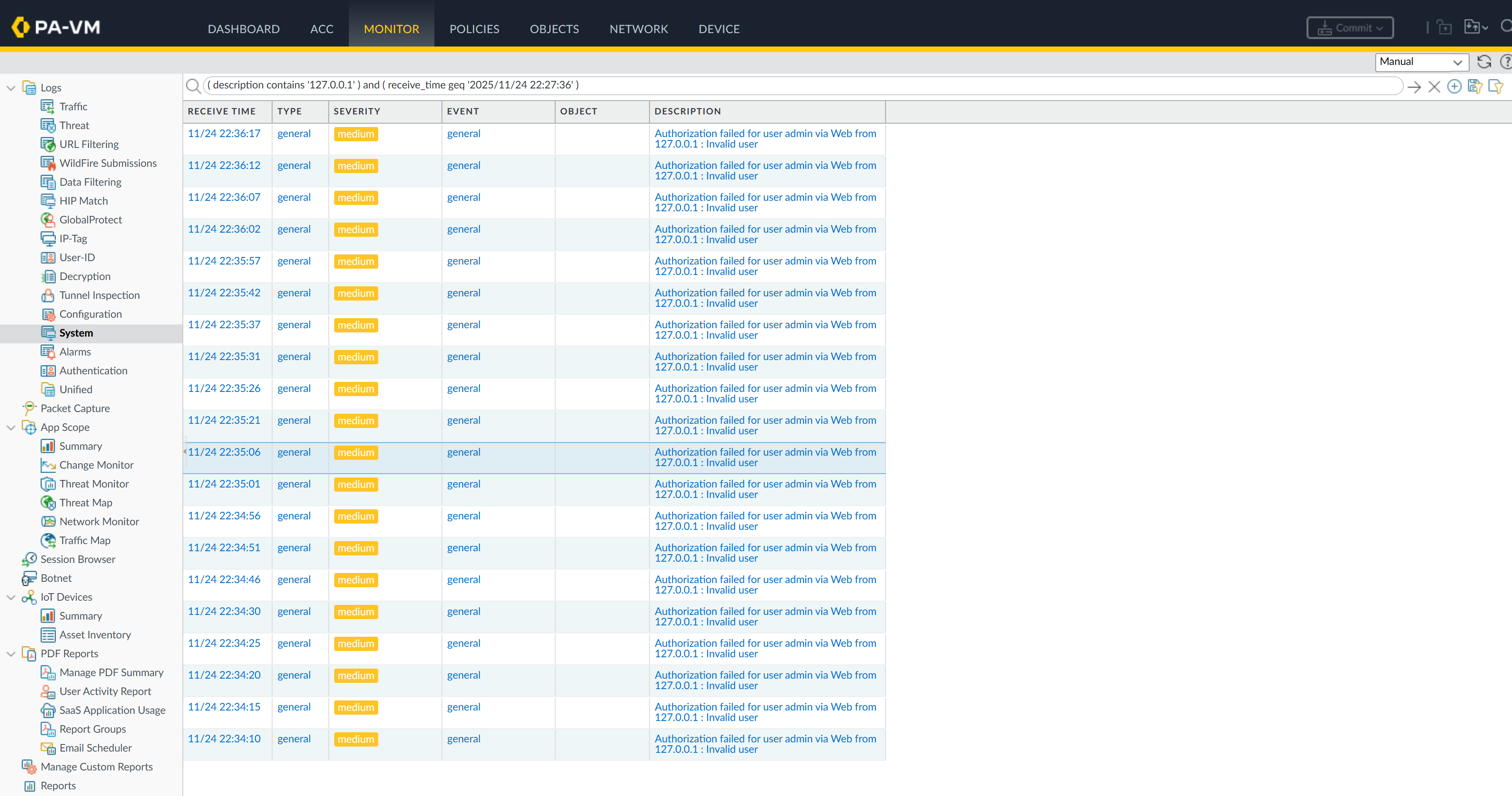
Task: Save the current filter with the save-filter icon
Action: pos(1475,86)
